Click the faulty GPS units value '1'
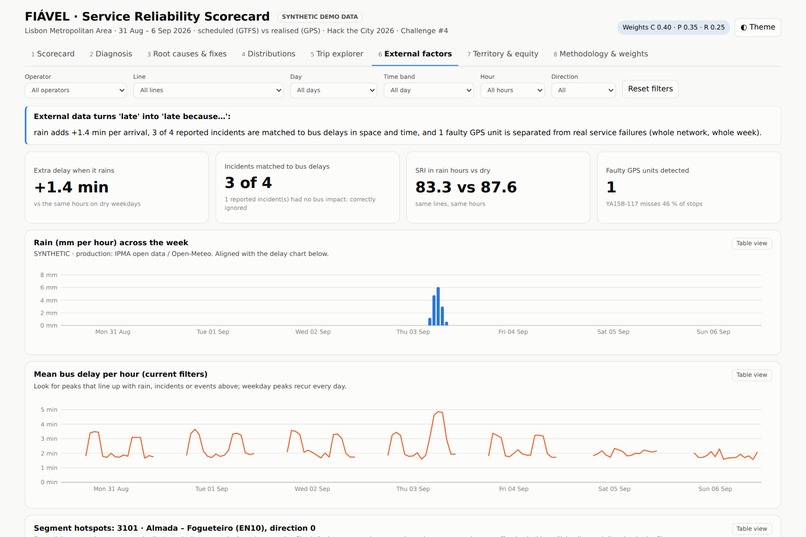Image resolution: width=806 pixels, height=537 pixels. (x=611, y=187)
